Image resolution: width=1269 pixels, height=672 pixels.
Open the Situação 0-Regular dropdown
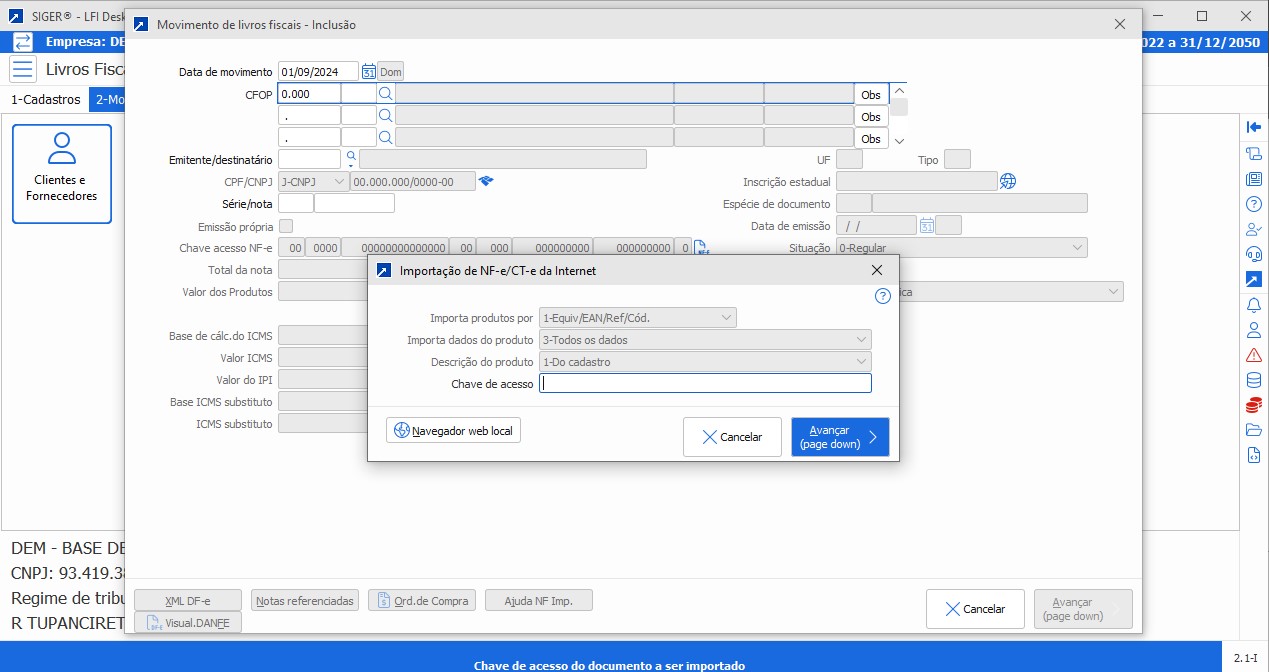tap(961, 248)
